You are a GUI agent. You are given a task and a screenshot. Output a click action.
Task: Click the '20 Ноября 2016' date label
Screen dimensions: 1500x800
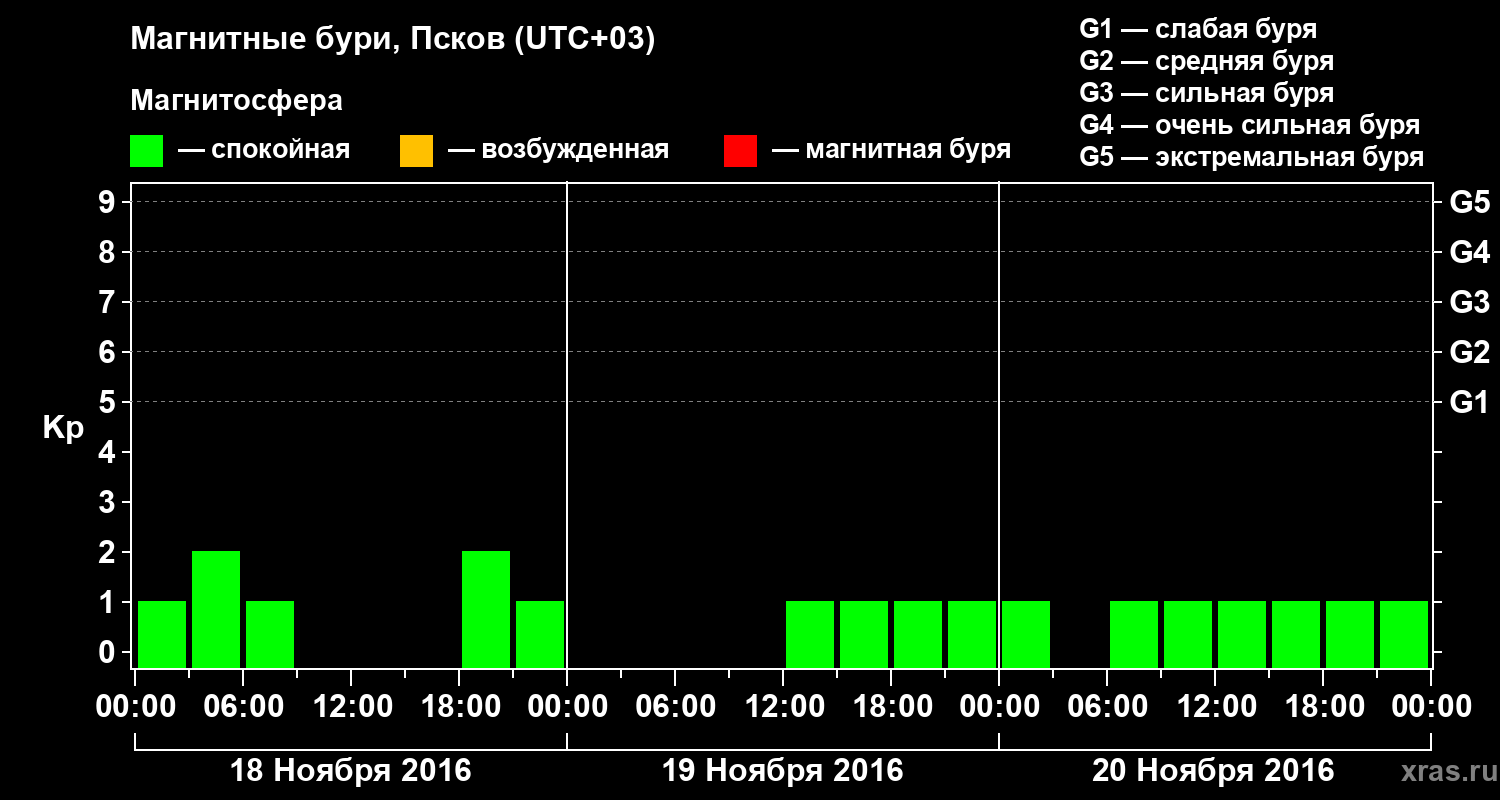(x=1213, y=771)
